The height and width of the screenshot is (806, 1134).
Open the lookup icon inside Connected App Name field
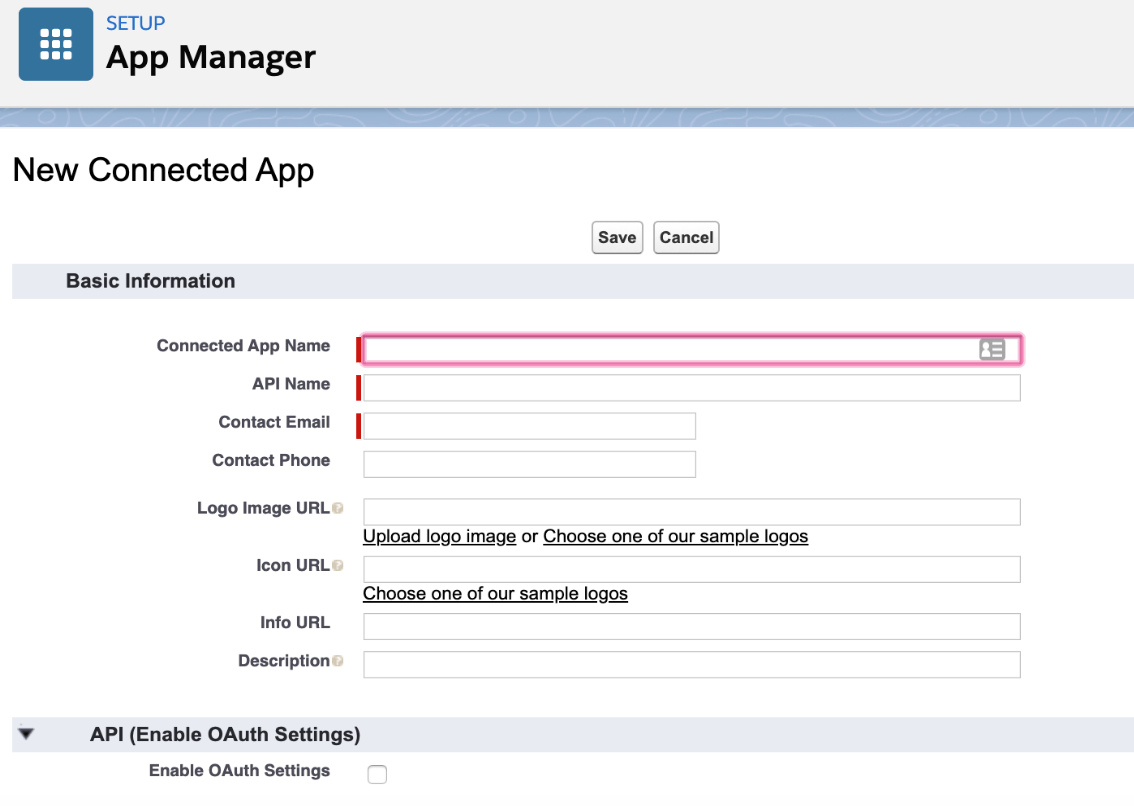(x=994, y=349)
